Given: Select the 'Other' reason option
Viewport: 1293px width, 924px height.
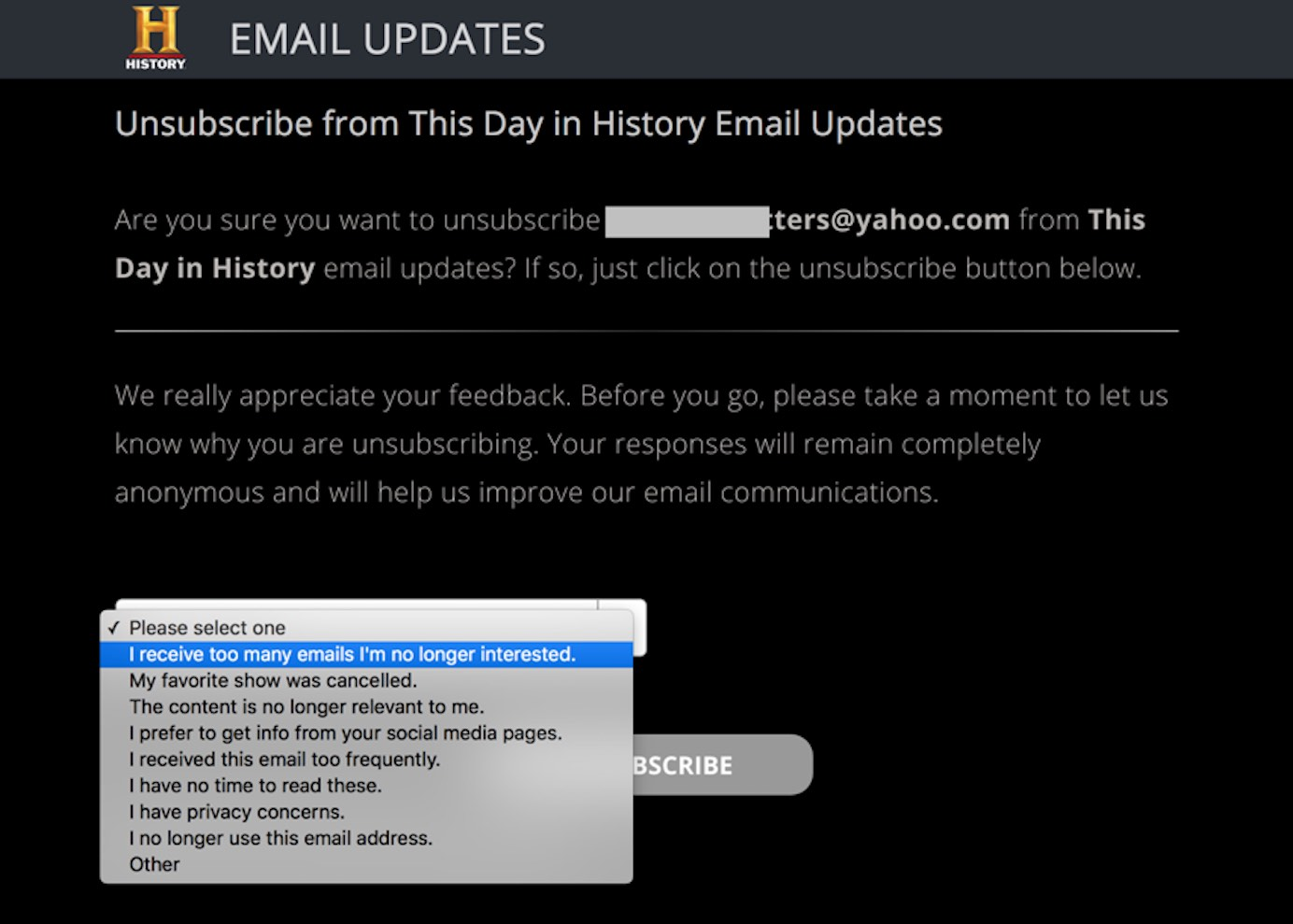Looking at the screenshot, I should click(x=154, y=864).
